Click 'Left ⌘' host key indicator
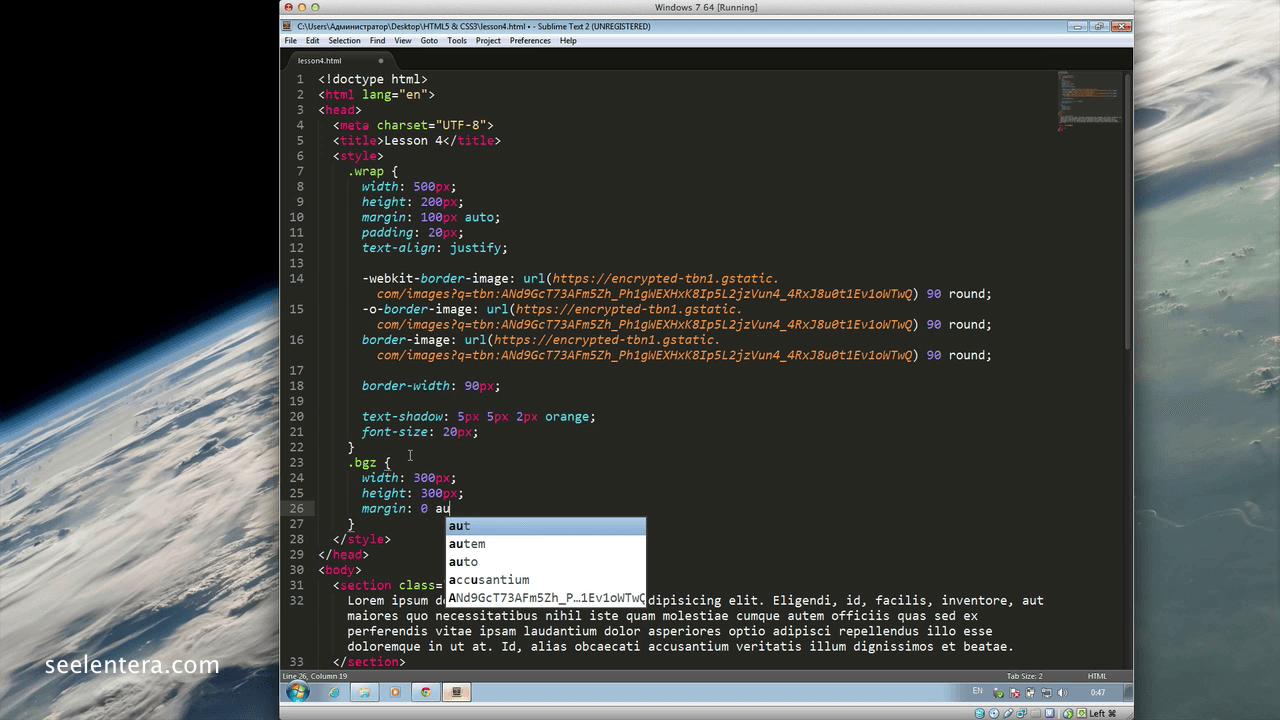 pos(1103,713)
